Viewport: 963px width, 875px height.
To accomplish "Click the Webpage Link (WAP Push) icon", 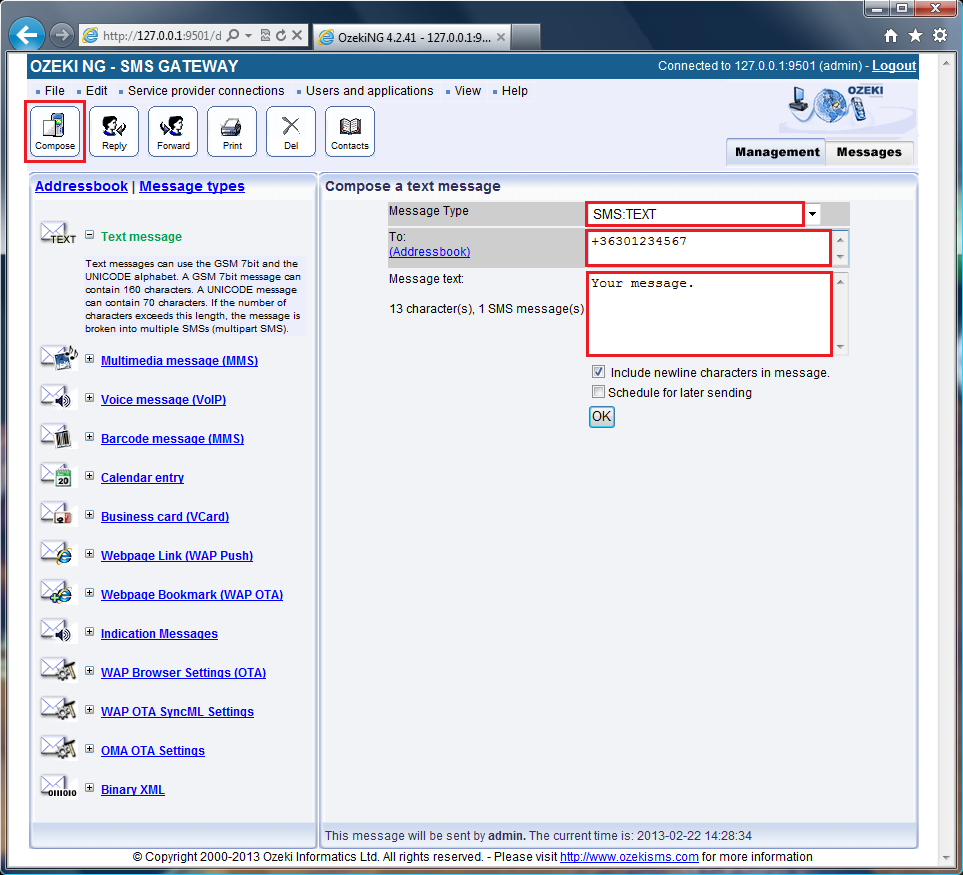I will (57, 553).
